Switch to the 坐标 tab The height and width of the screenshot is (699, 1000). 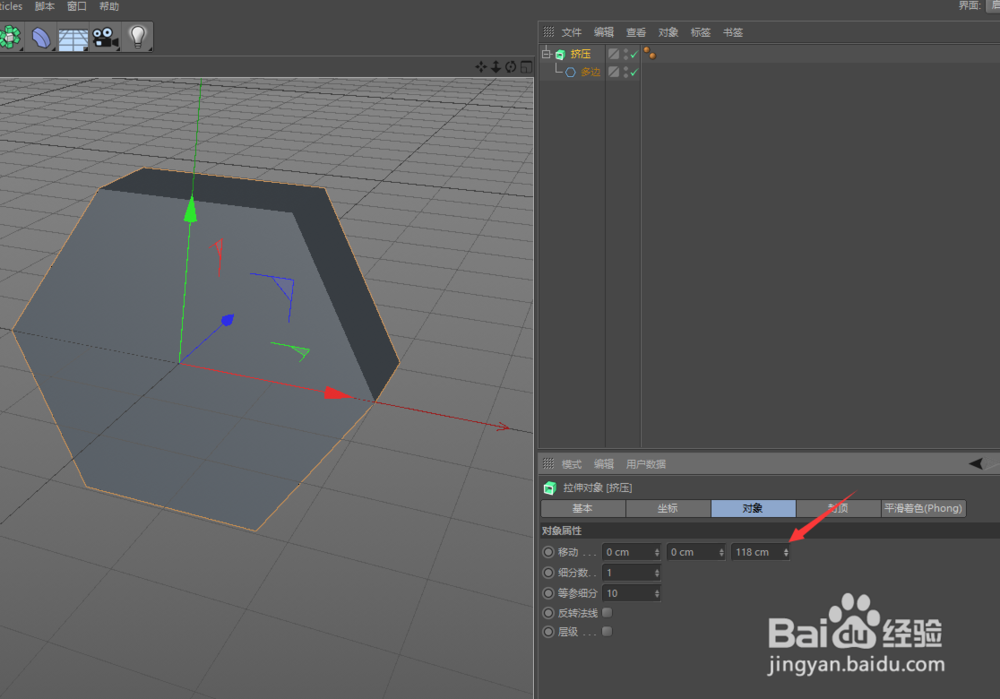(x=668, y=508)
